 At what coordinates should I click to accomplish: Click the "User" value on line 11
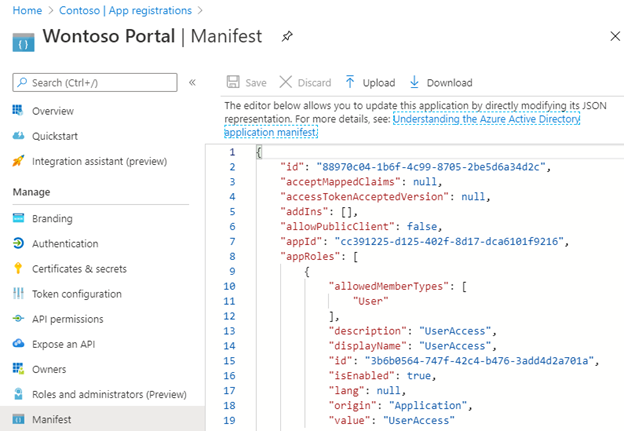370,301
